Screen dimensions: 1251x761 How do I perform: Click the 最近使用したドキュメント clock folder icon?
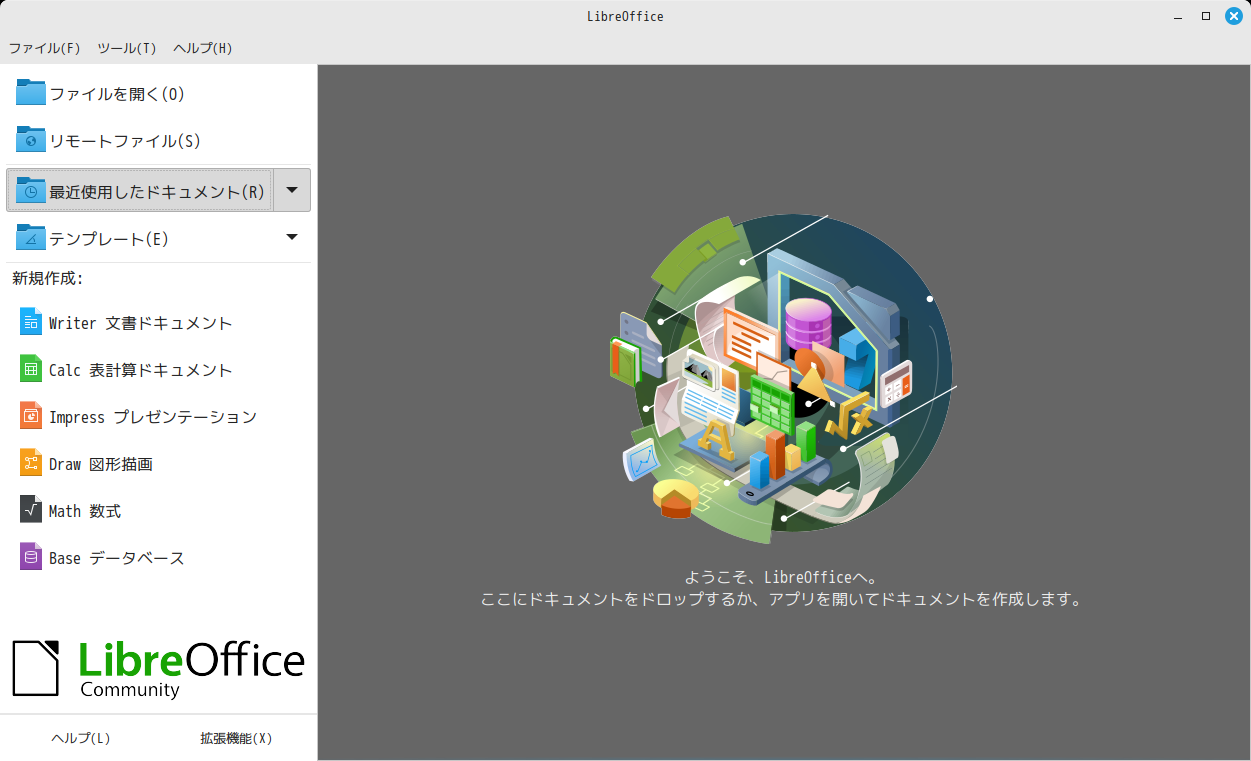31,190
